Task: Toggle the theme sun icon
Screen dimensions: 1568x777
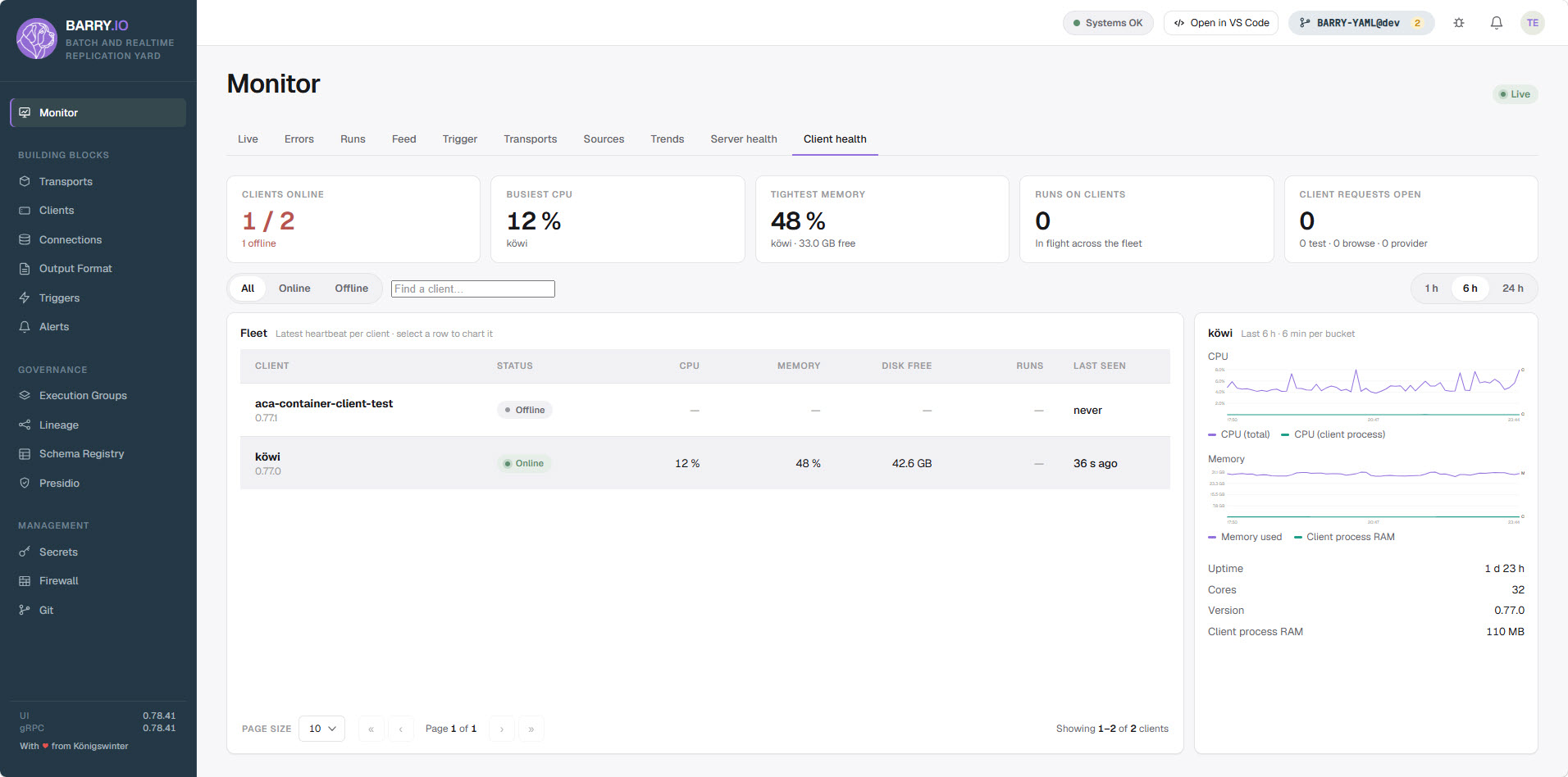Action: pos(1459,23)
